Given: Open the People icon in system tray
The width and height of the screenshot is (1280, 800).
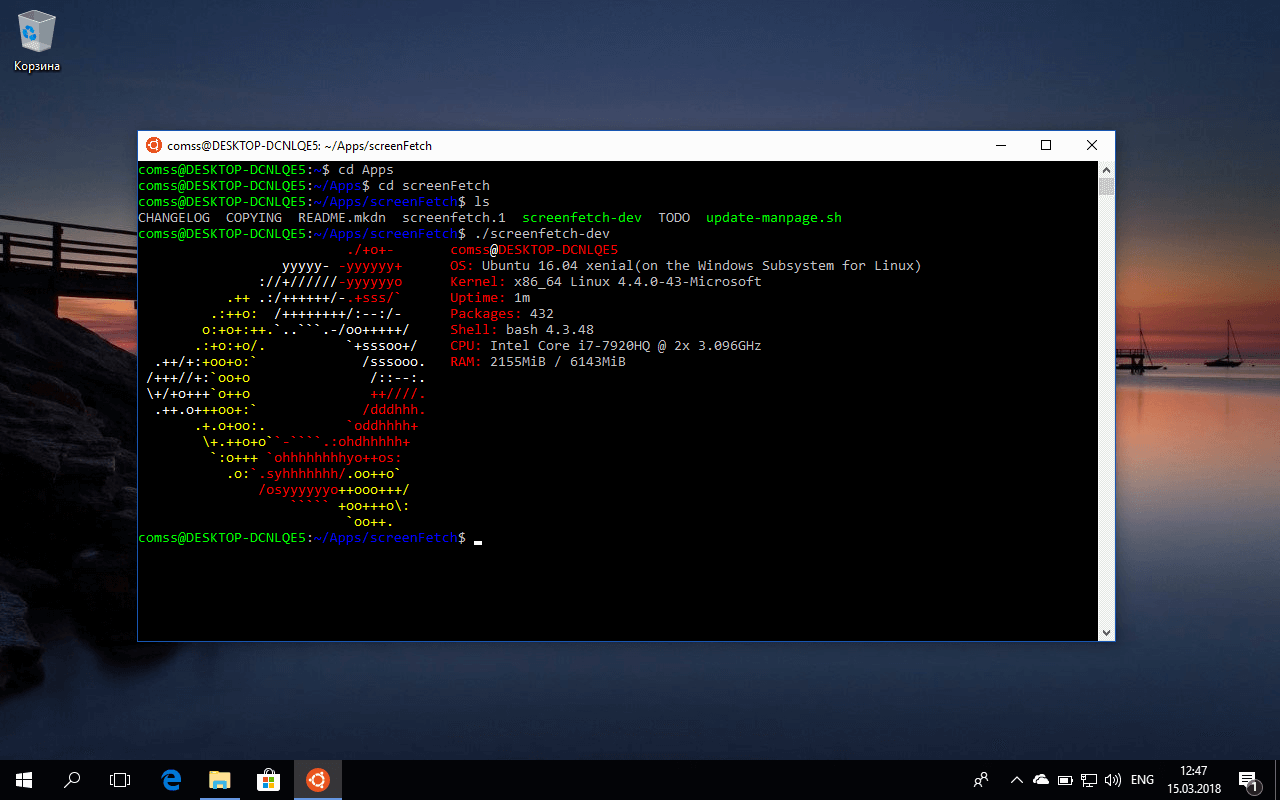Looking at the screenshot, I should pos(981,779).
